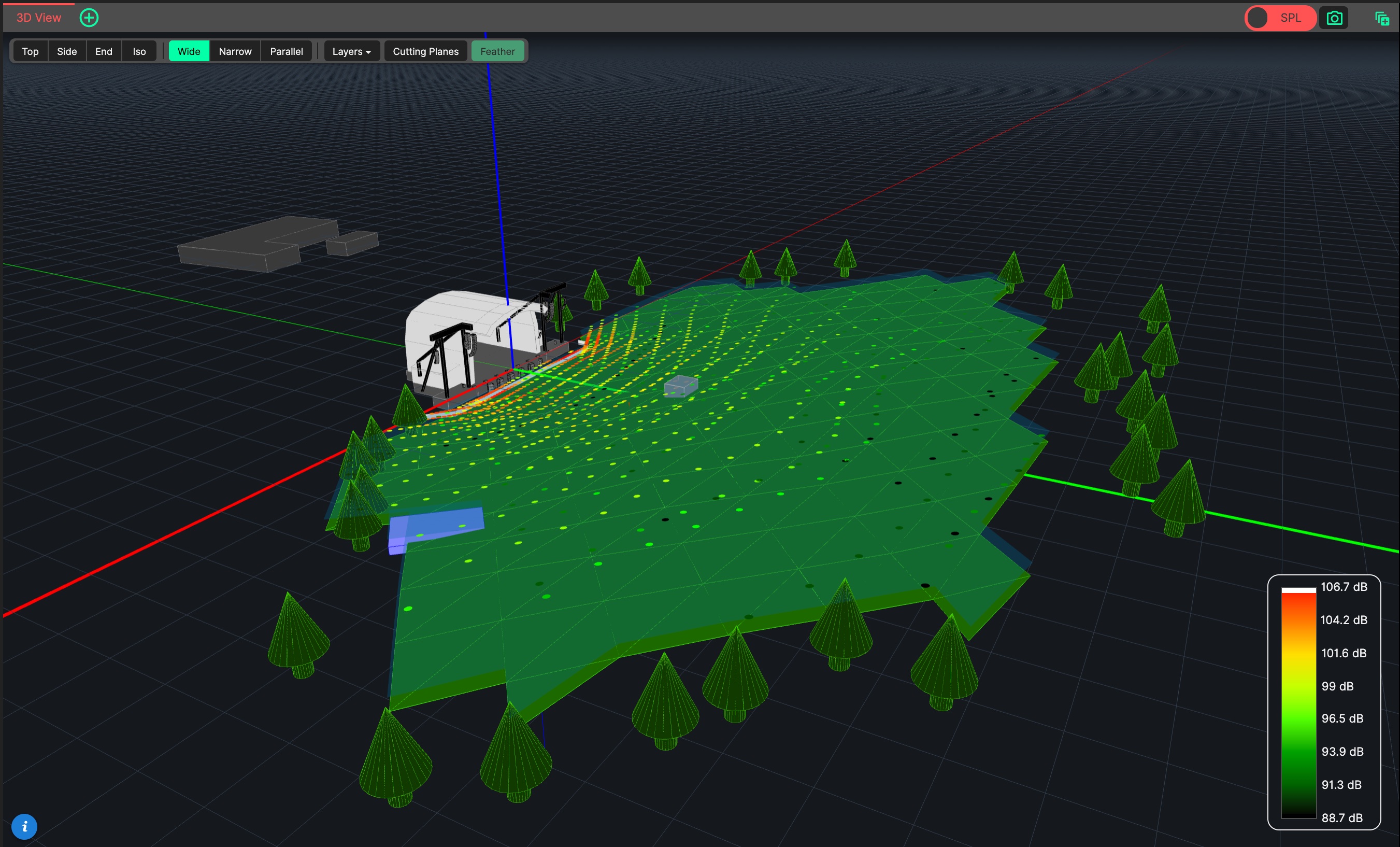Click the 106.7 dB legend label
1400x847 pixels.
[1344, 587]
